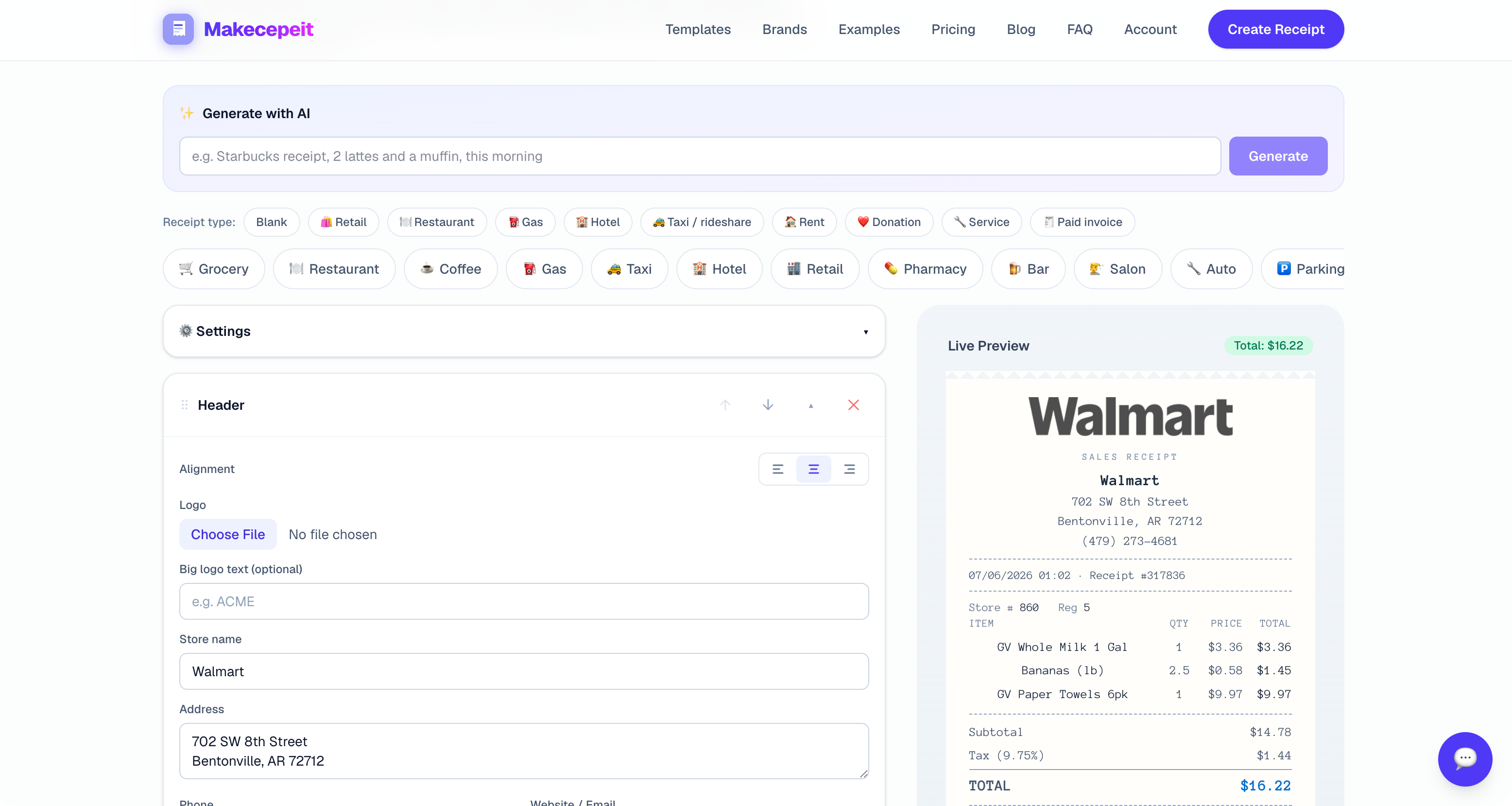The height and width of the screenshot is (806, 1512).
Task: Go to the Pricing page
Action: click(x=953, y=29)
